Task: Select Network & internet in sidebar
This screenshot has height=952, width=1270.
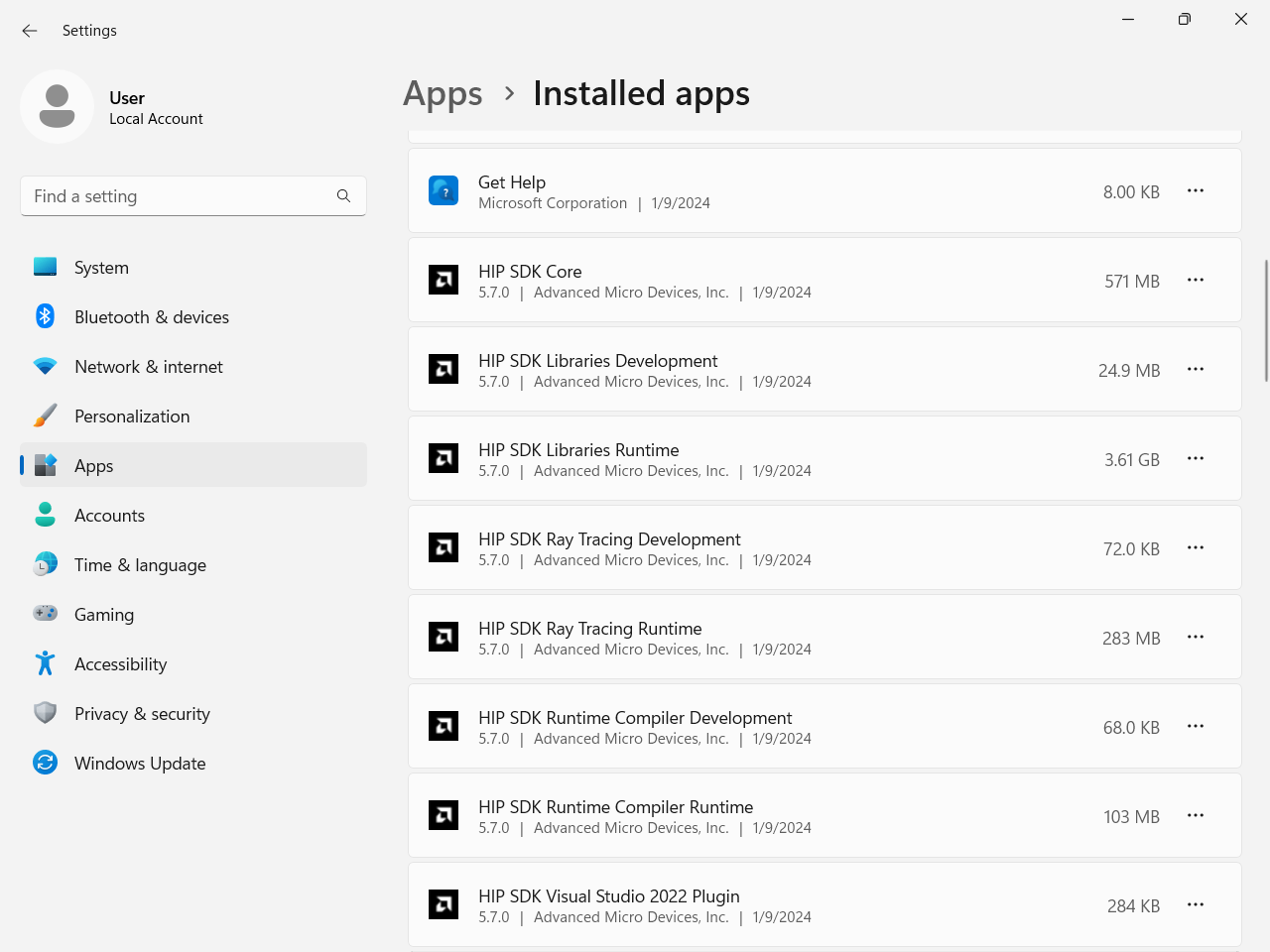Action: click(149, 367)
